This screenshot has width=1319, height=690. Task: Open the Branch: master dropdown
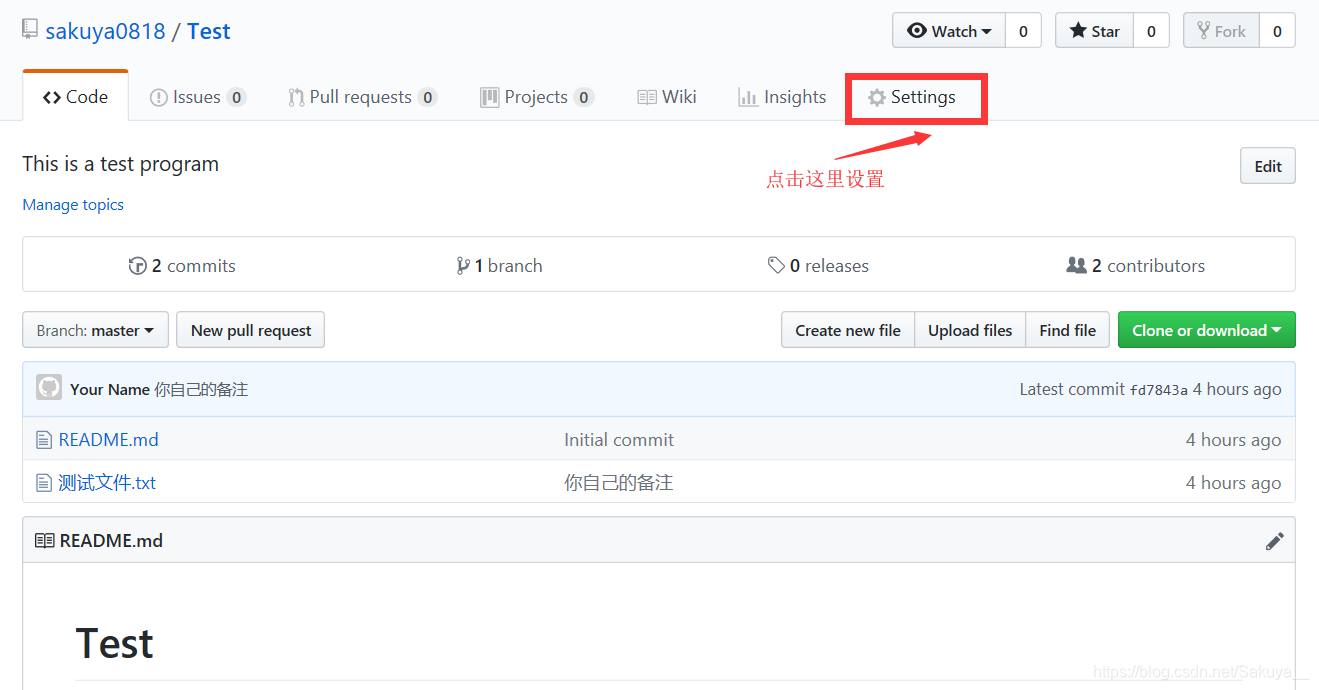[95, 330]
